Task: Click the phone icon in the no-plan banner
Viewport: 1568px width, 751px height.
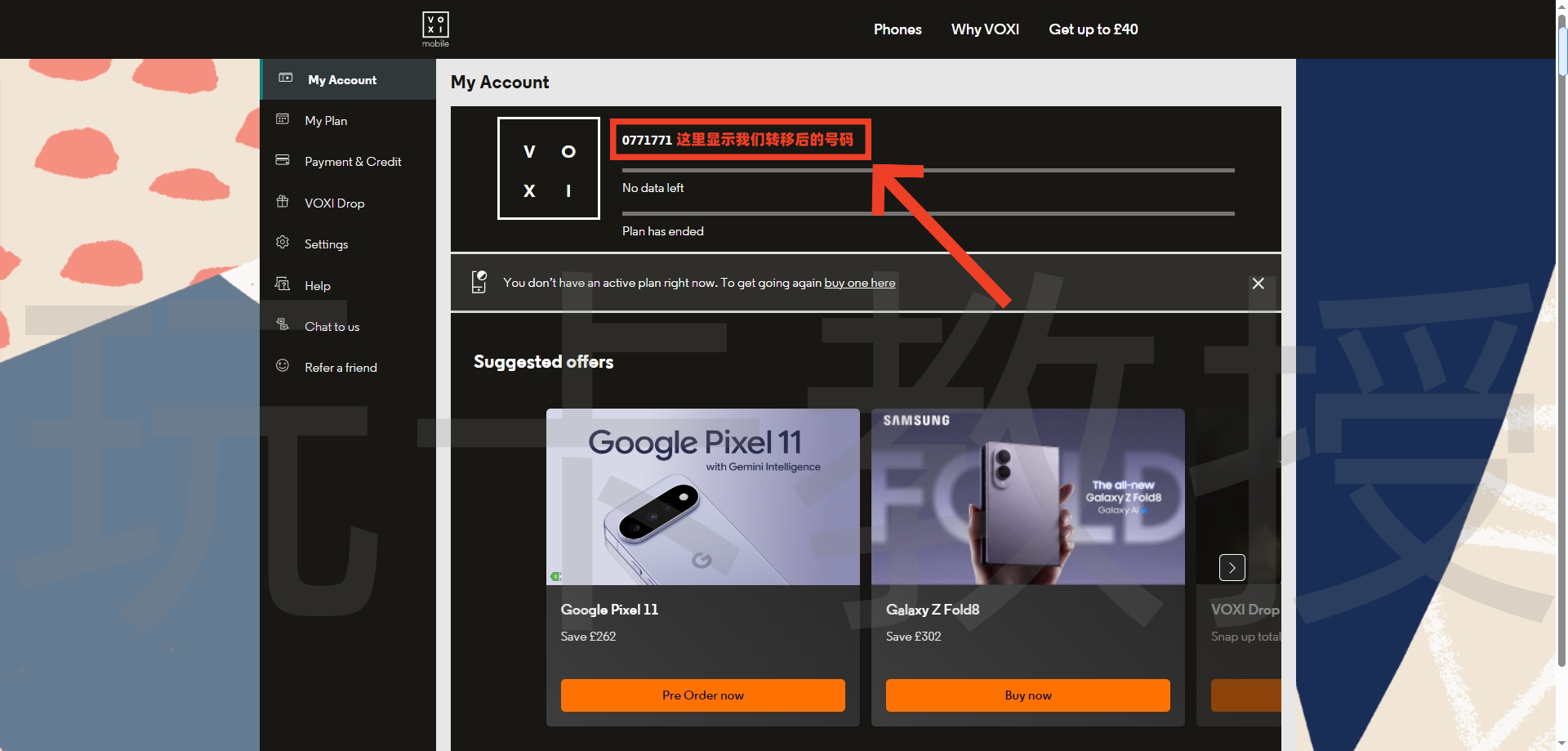Action: 479,282
